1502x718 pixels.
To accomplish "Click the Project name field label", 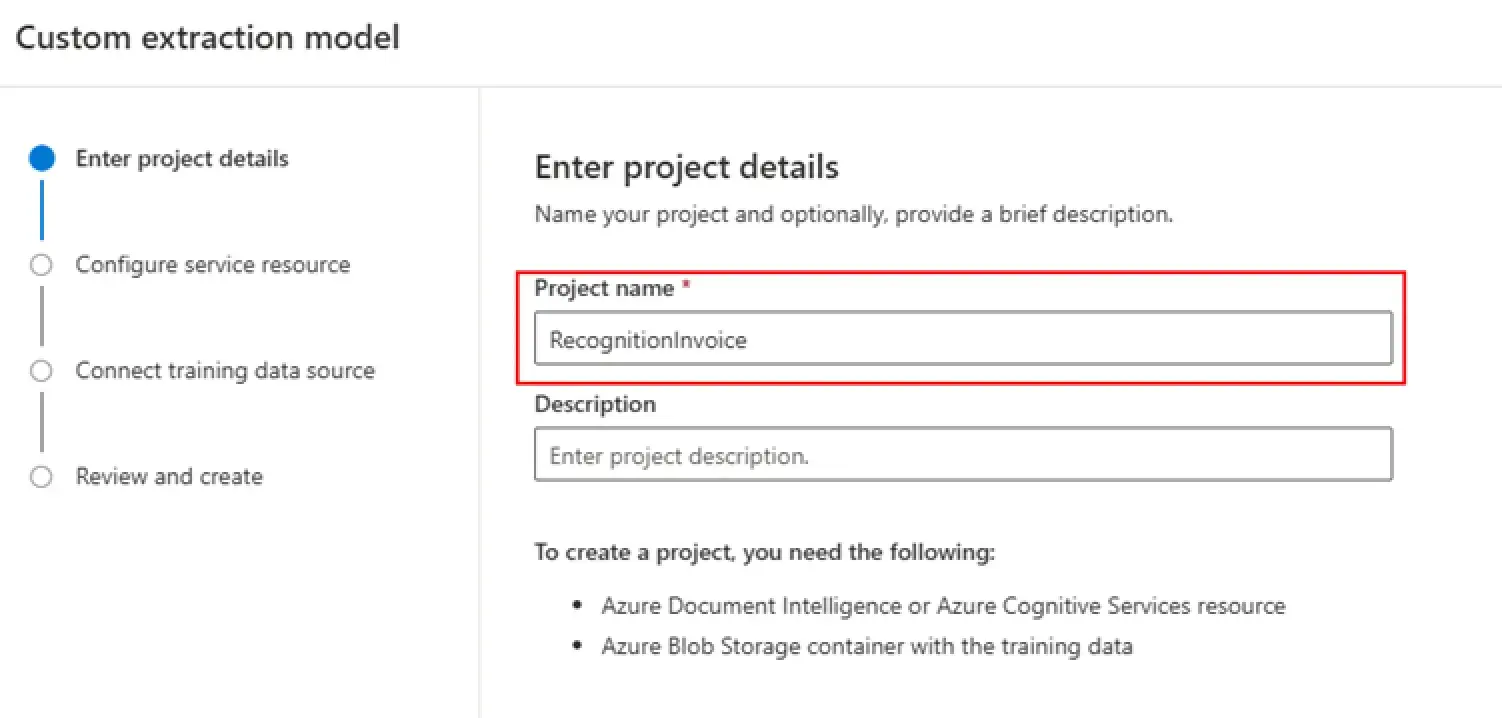I will click(x=604, y=288).
